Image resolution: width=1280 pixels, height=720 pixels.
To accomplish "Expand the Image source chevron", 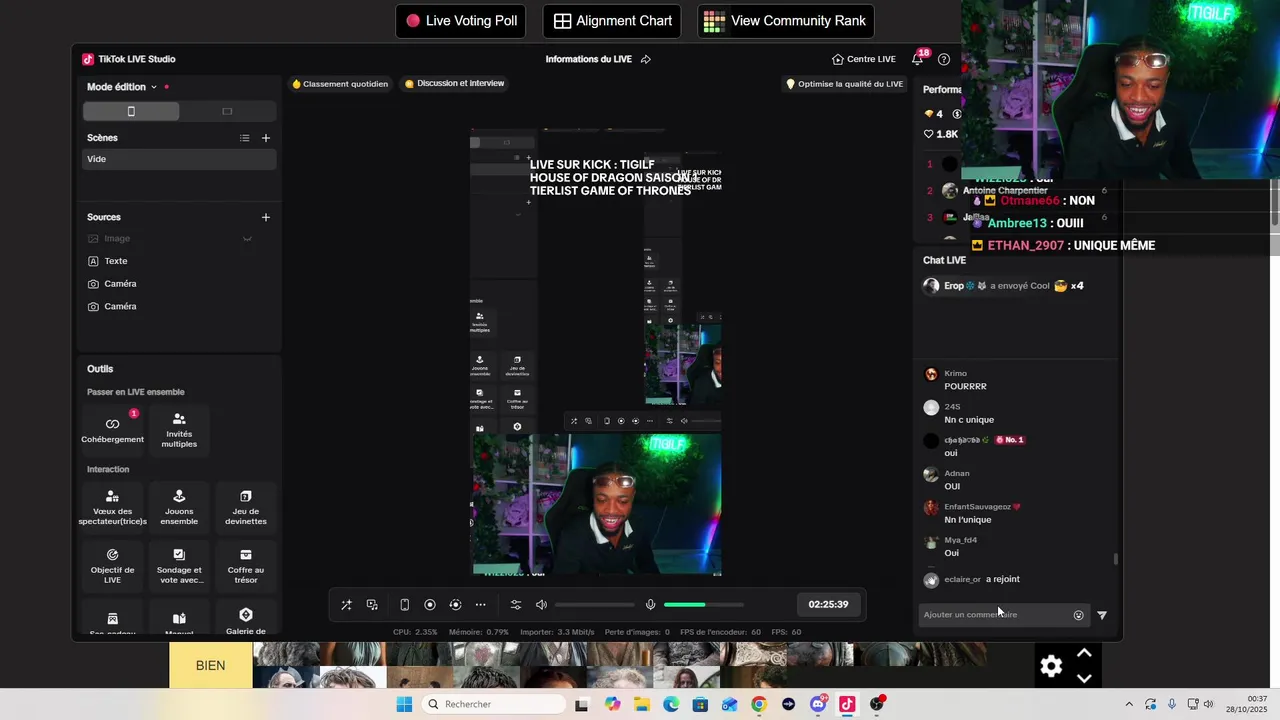I will click(247, 239).
